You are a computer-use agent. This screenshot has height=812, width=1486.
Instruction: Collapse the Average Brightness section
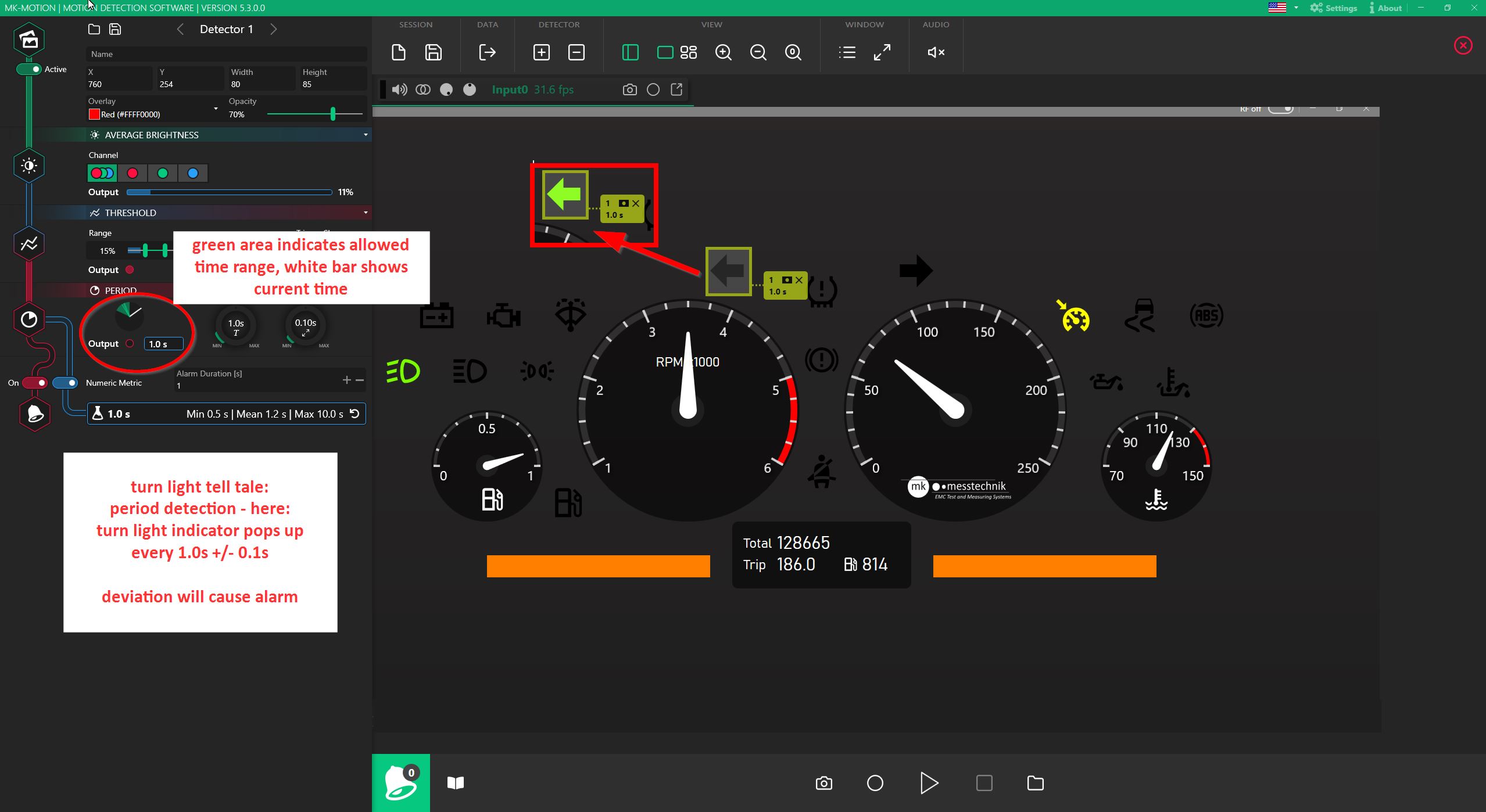[366, 135]
